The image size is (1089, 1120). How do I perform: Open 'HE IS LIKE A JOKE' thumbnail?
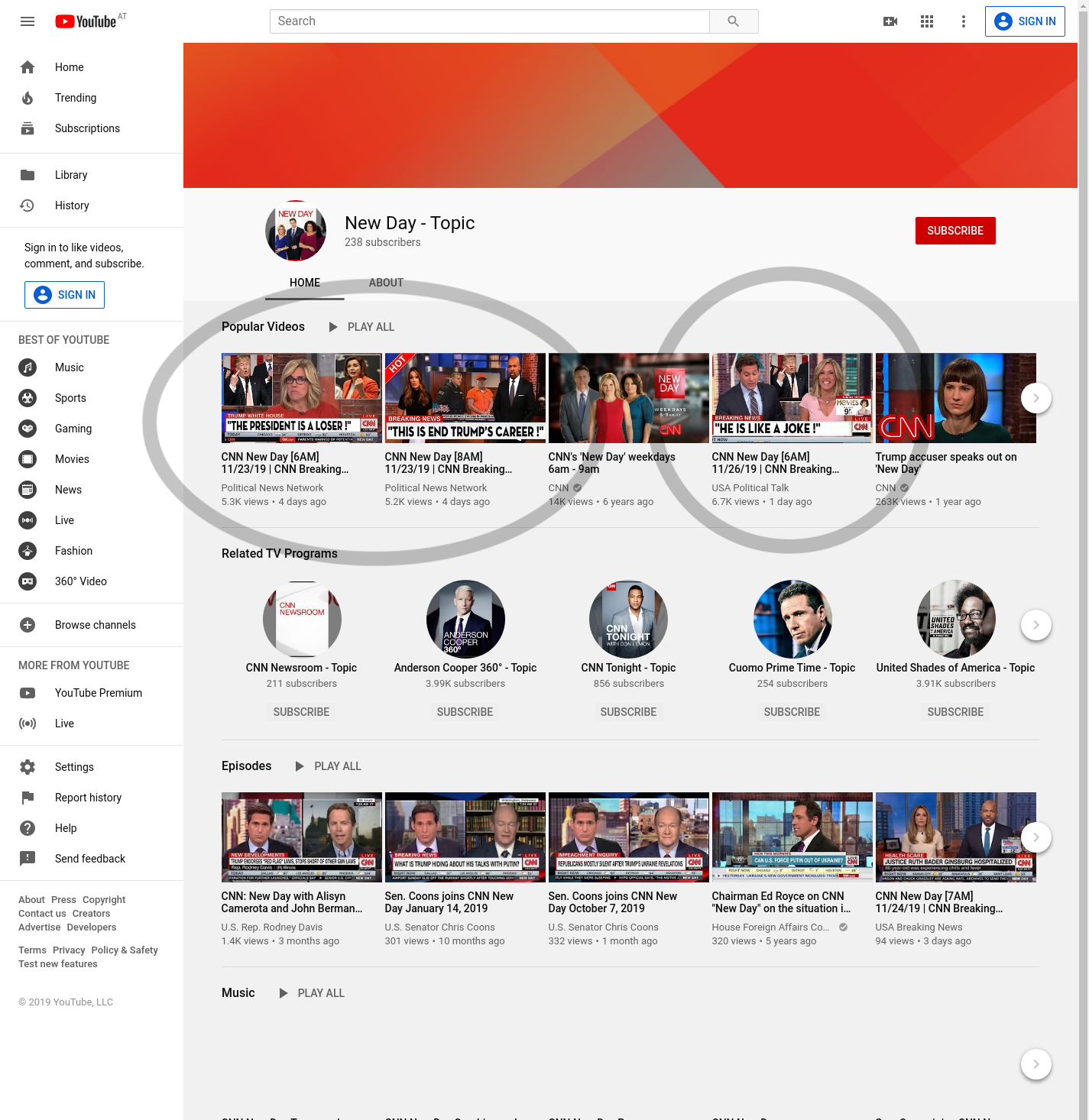pos(792,398)
